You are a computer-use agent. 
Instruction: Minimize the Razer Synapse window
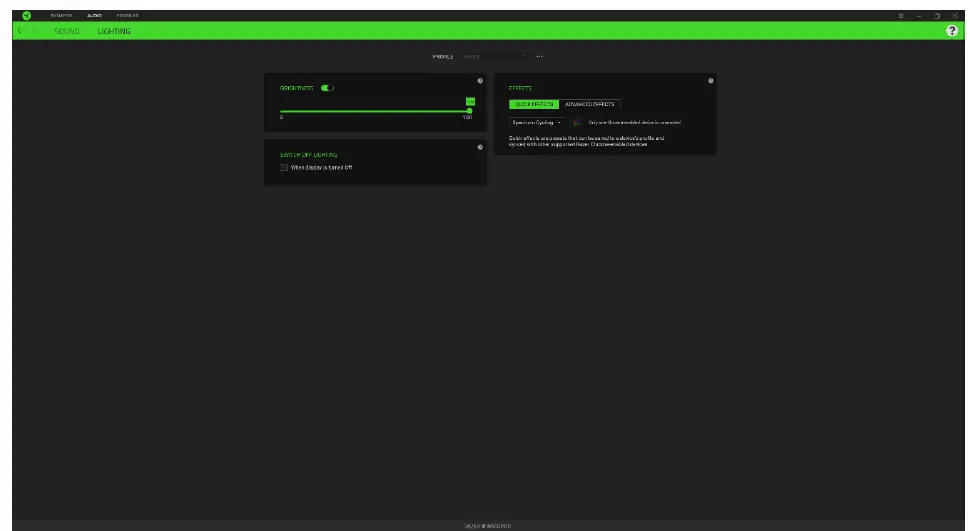919,15
